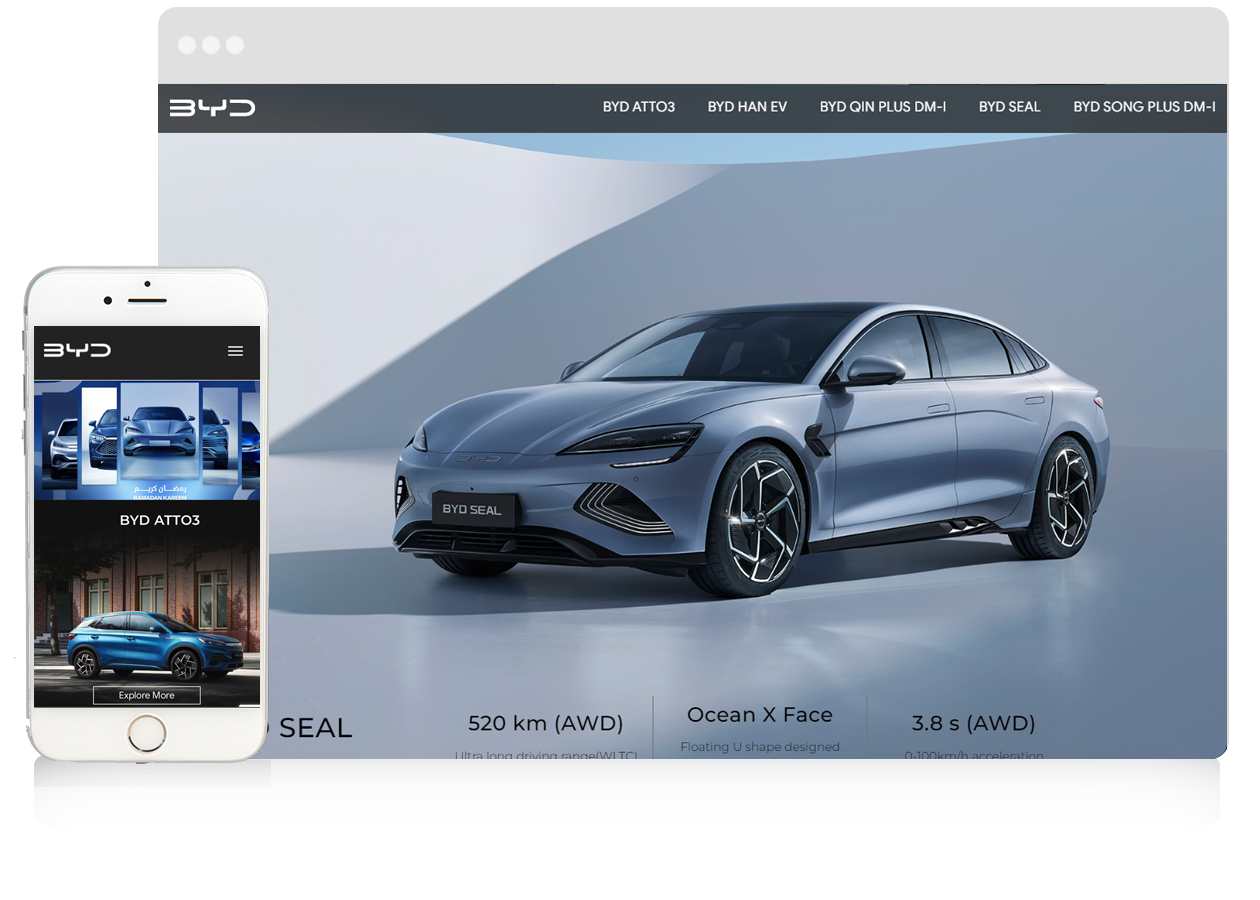Click the BYD logo in desktop navbar
The image size is (1260, 900).
pos(212,108)
